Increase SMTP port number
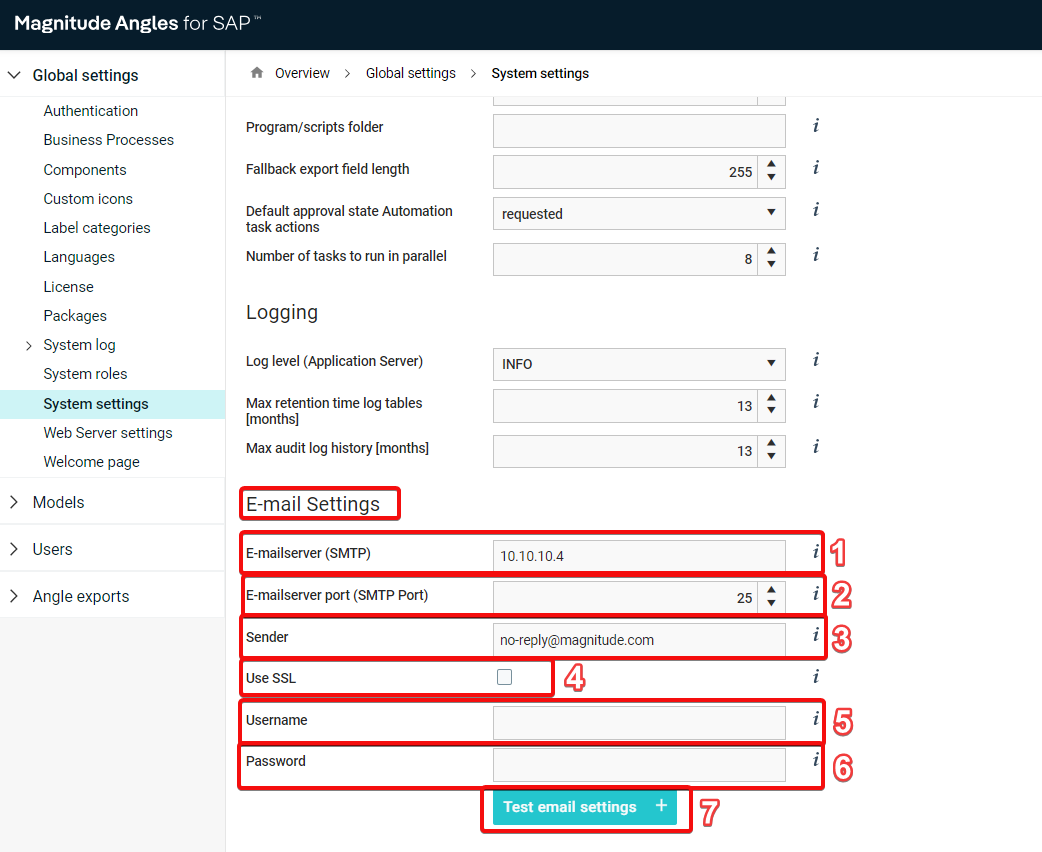This screenshot has width=1042, height=852. click(x=771, y=590)
